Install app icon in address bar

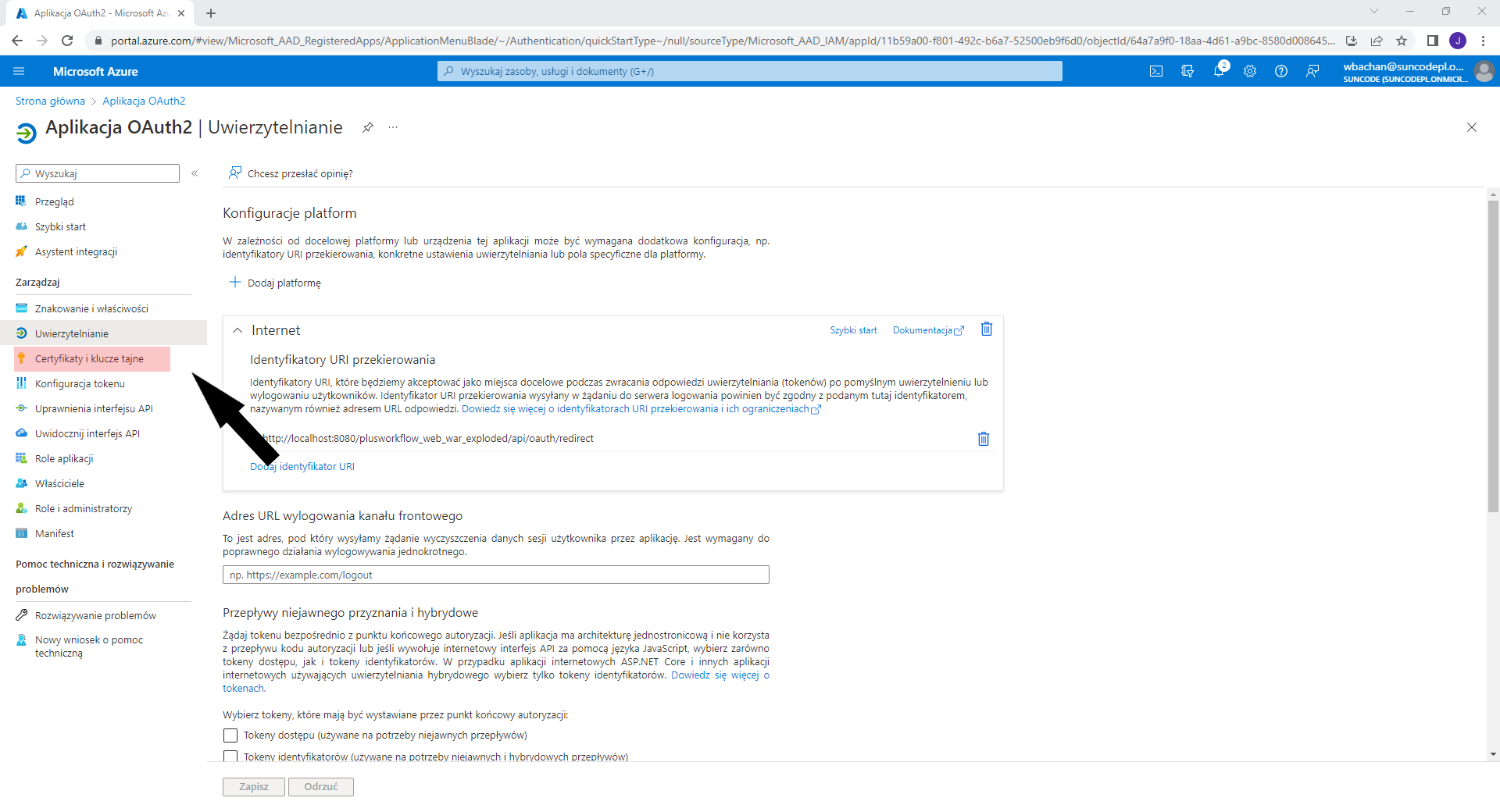click(x=1352, y=41)
